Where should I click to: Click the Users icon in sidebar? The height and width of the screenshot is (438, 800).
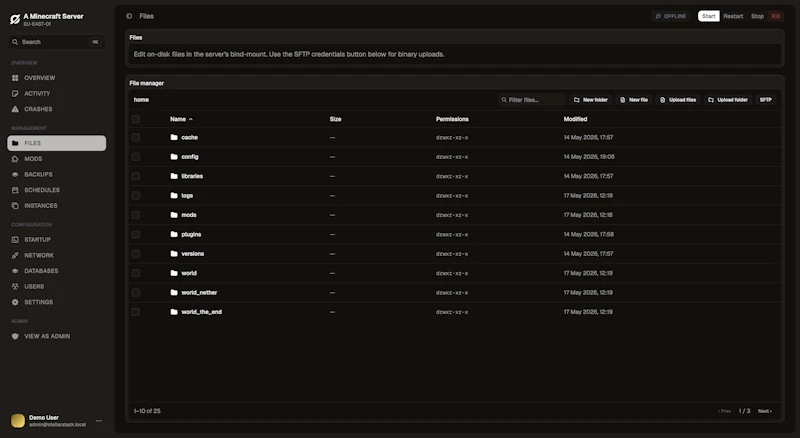[15, 286]
